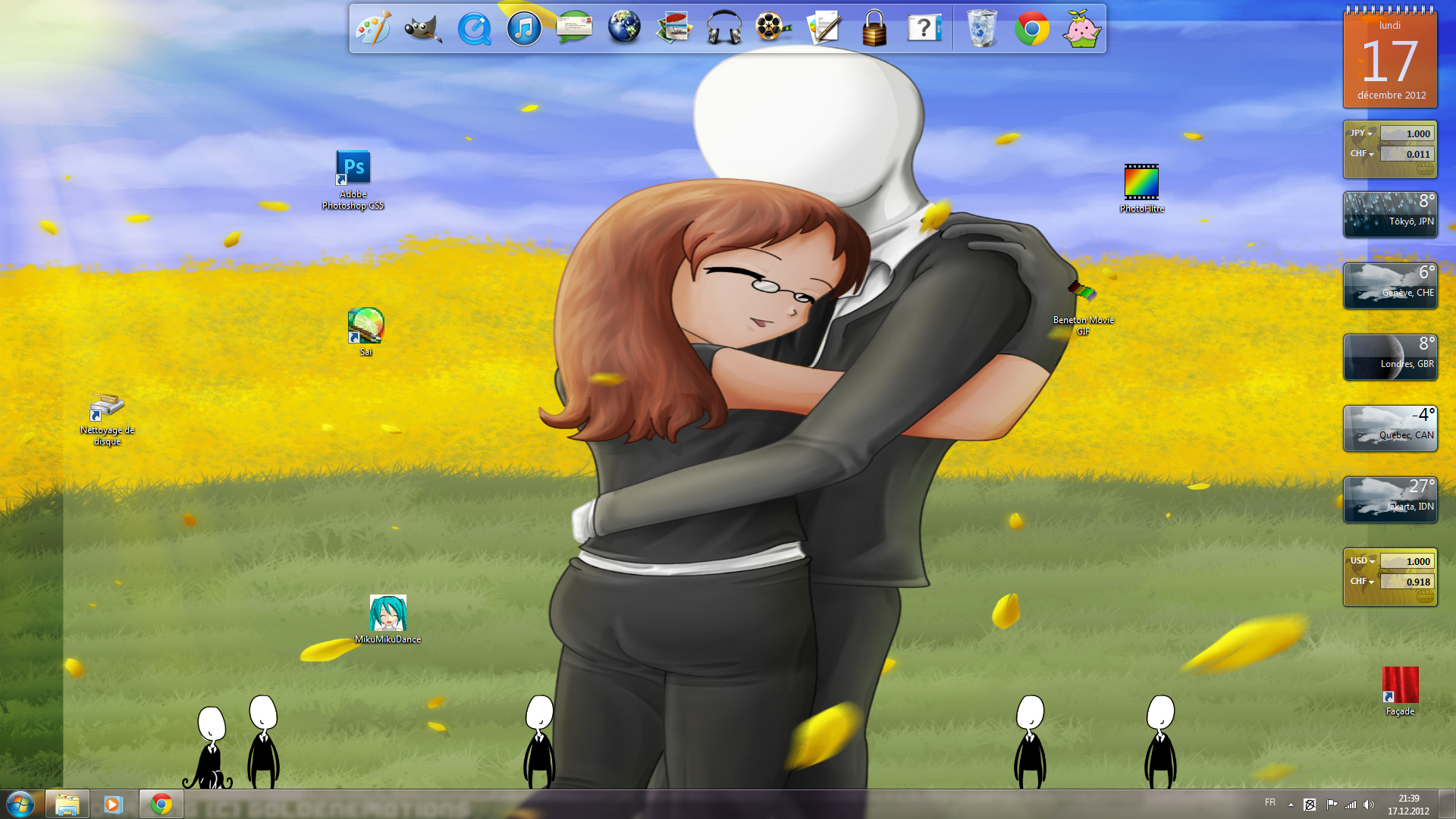The width and height of the screenshot is (1456, 819).
Task: Click the USD amount field showing 1.000
Action: 1407,561
